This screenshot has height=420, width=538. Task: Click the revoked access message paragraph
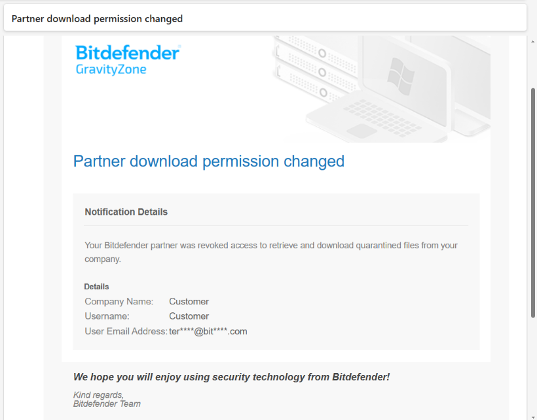click(271, 252)
